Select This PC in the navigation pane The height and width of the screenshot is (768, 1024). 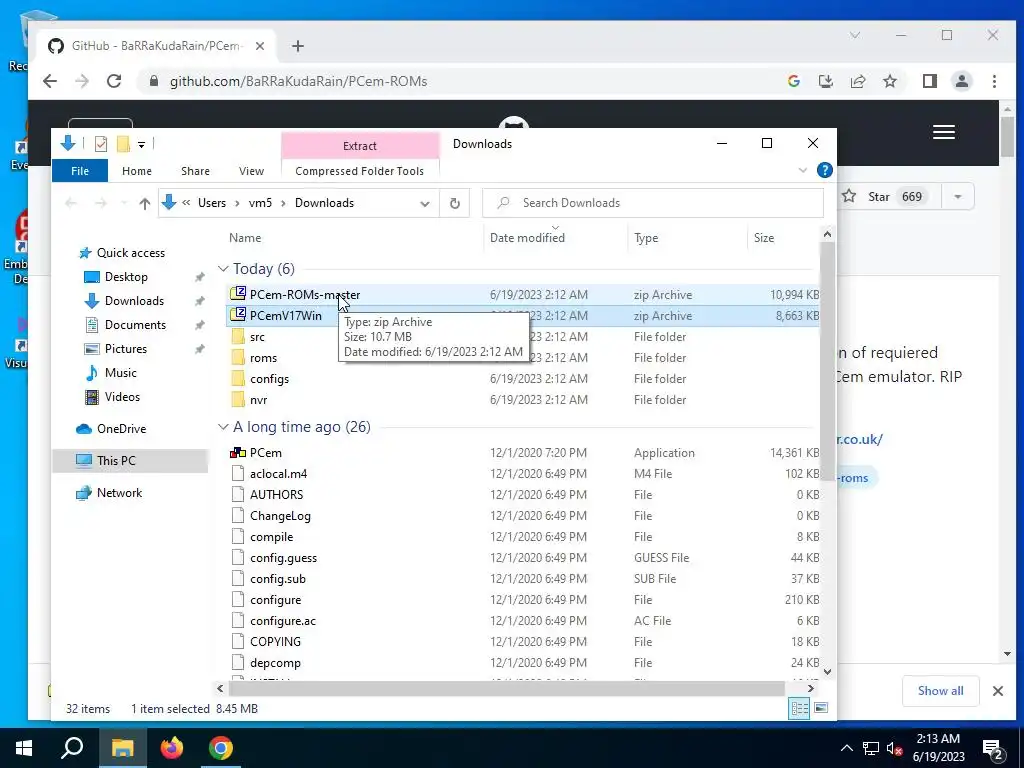116,461
